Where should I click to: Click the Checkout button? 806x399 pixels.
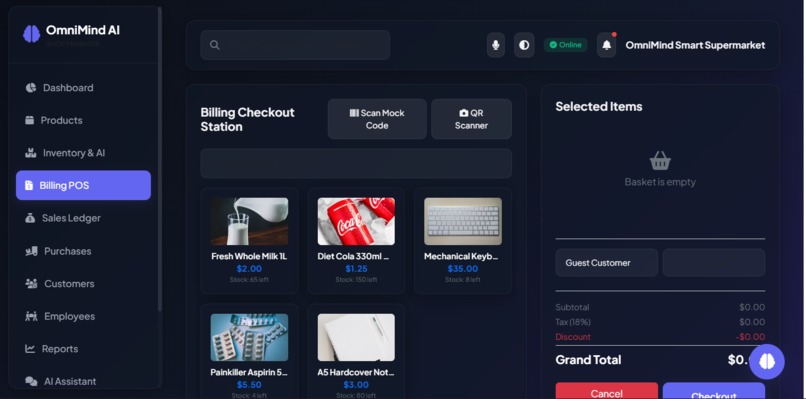point(713,391)
